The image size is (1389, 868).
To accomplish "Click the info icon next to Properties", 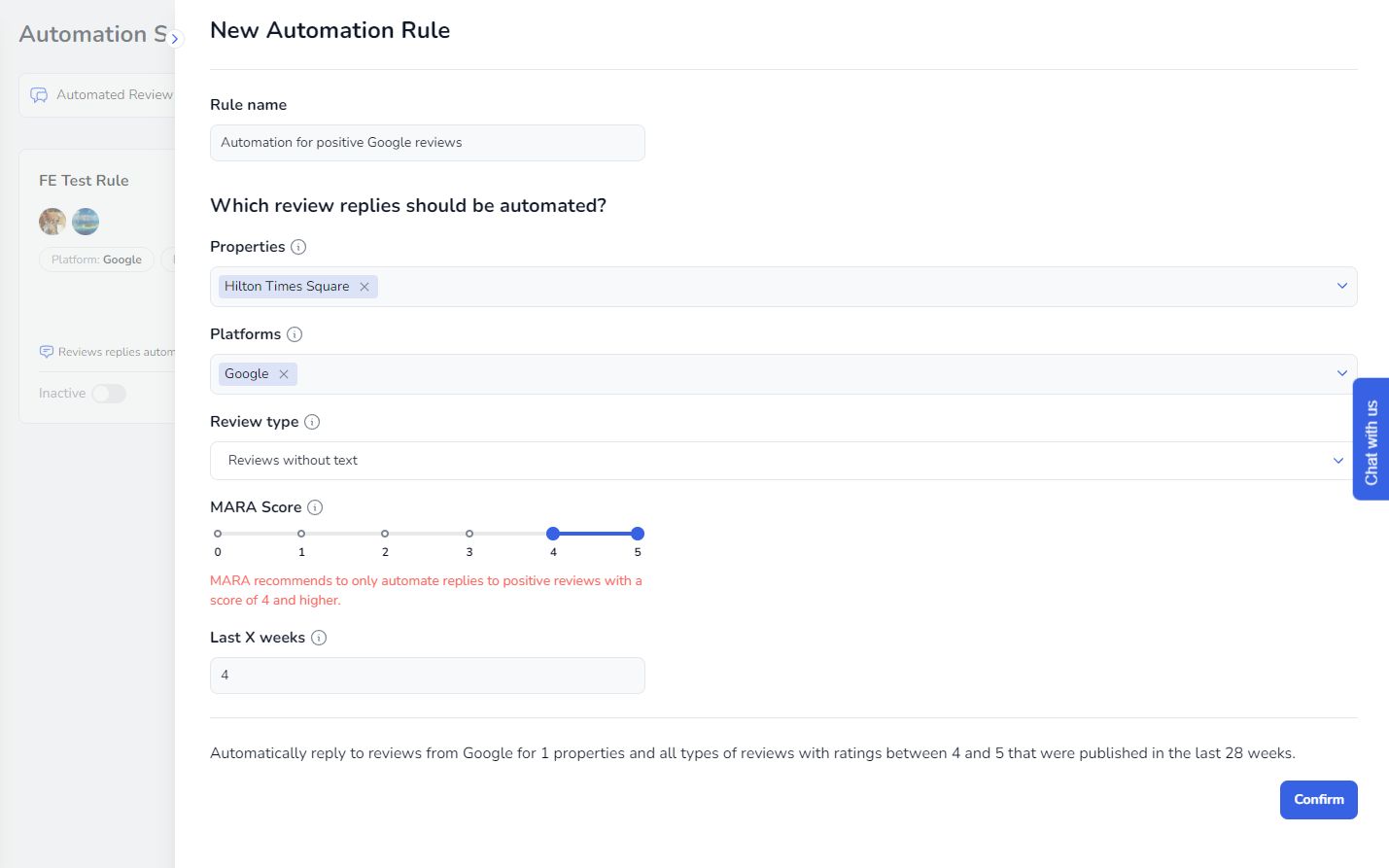I will tap(298, 247).
